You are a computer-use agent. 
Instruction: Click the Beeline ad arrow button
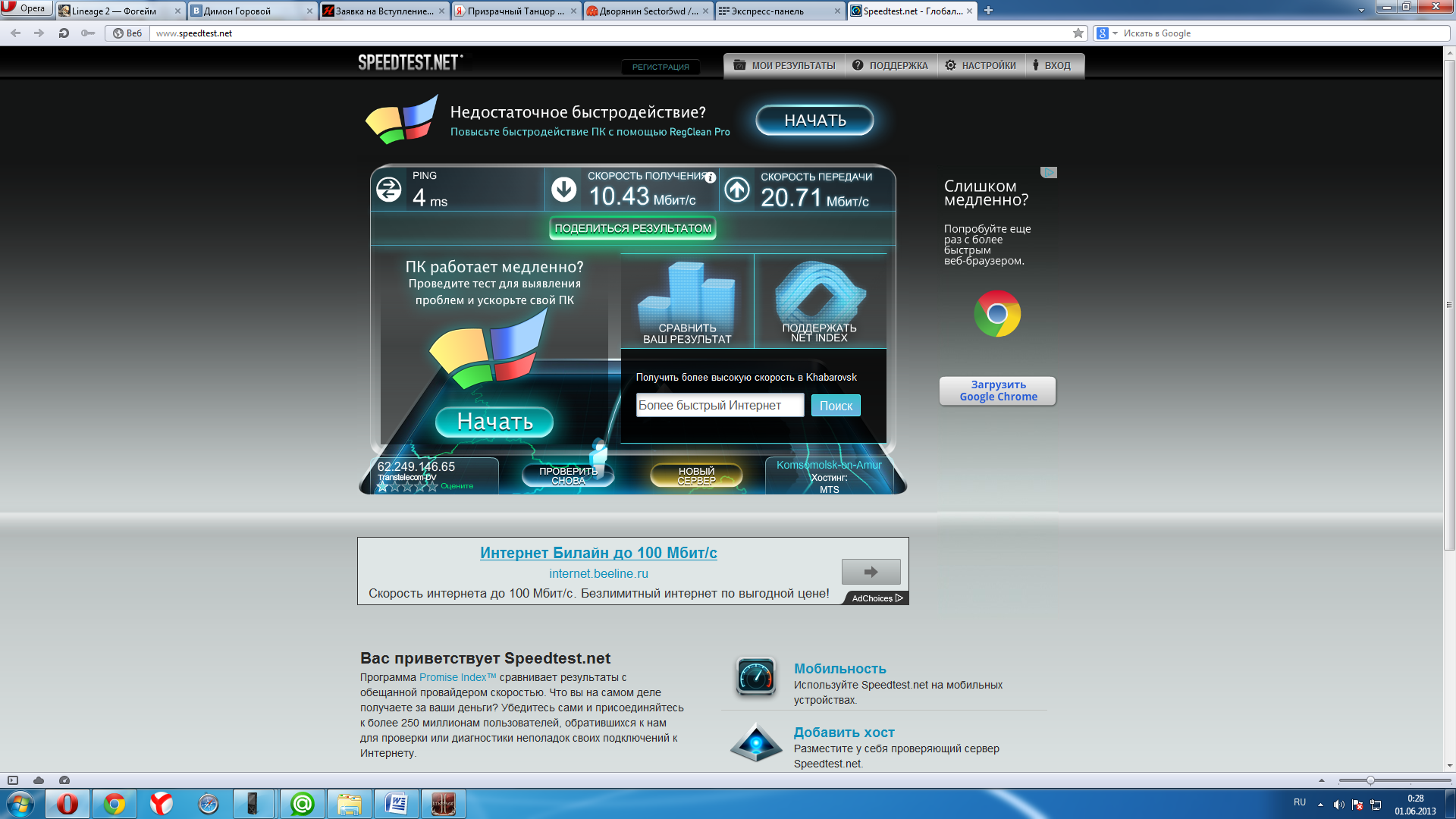tap(871, 572)
